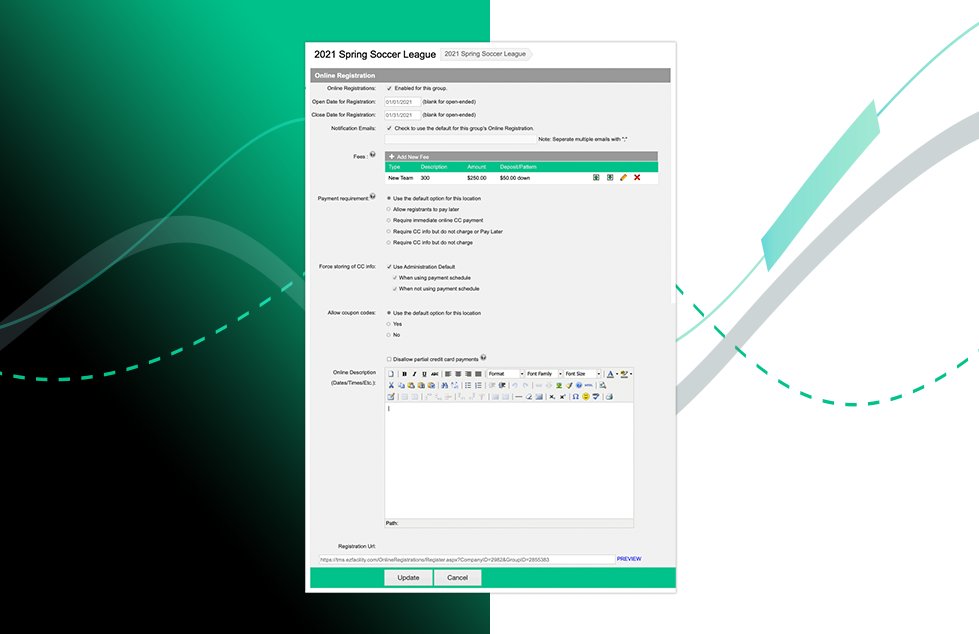
Task: Click the Bold icon in editor toolbar
Action: (404, 374)
